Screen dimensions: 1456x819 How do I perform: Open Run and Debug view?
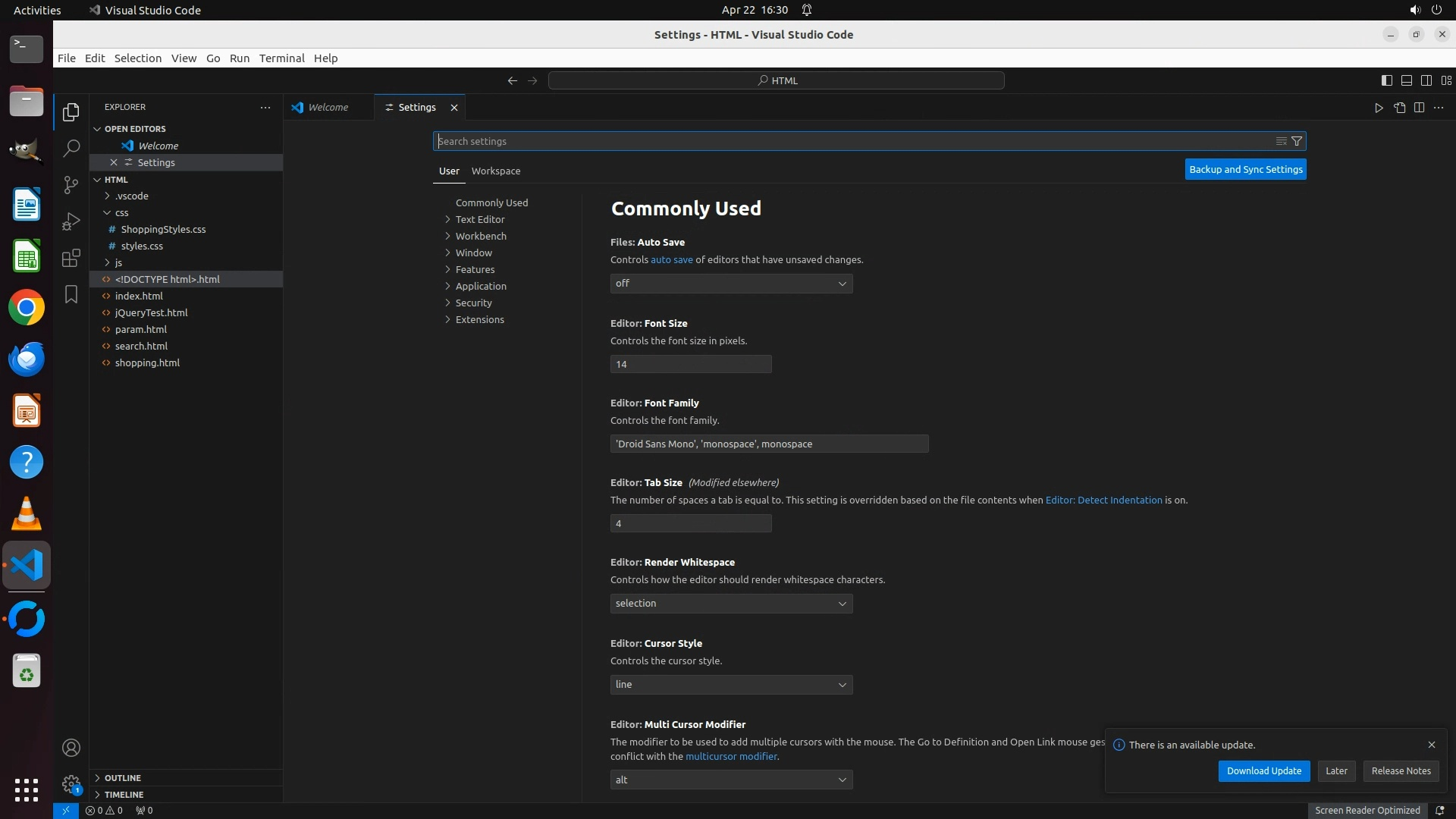click(71, 221)
